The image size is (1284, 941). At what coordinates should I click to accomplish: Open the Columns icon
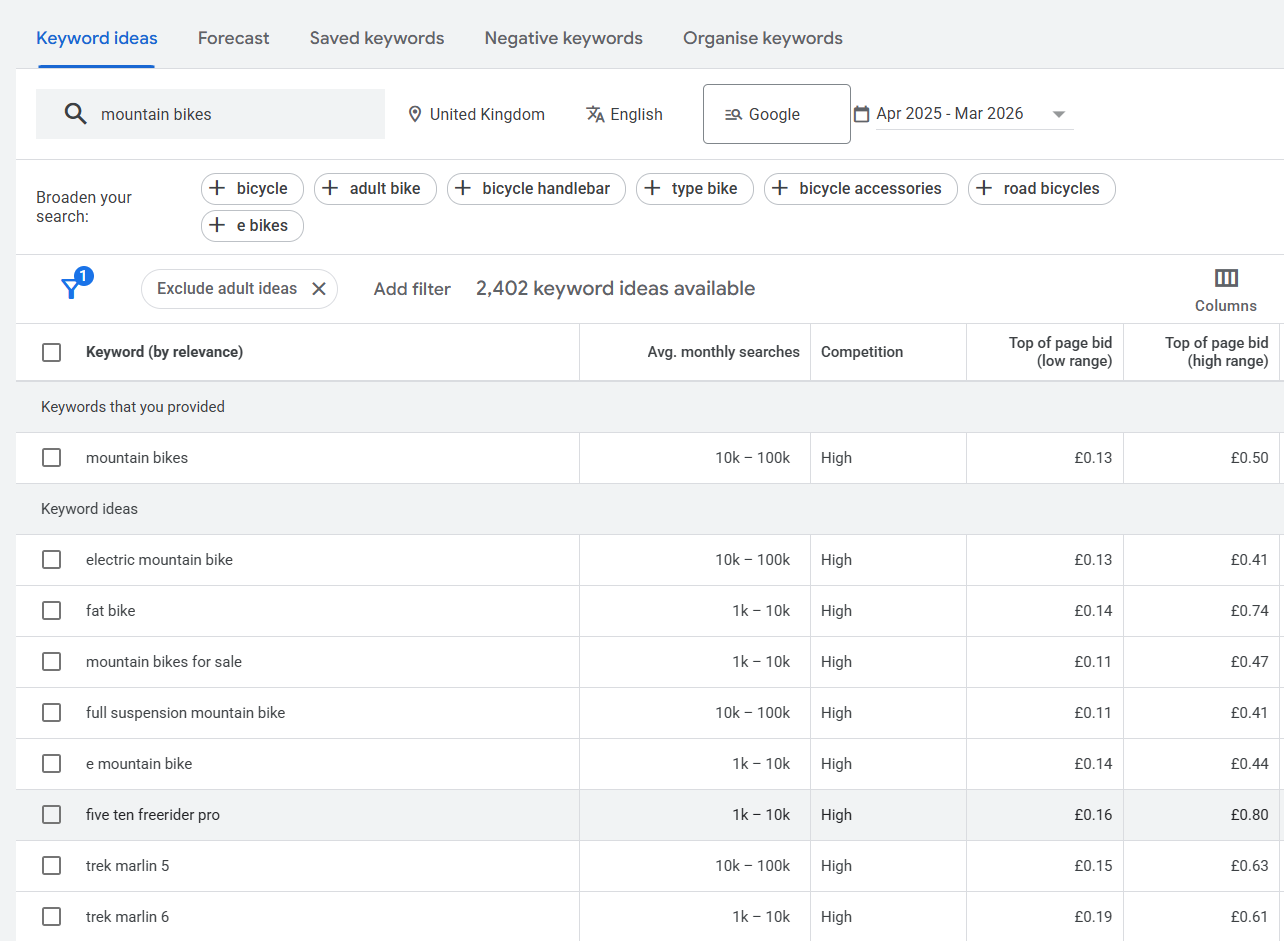click(x=1226, y=278)
